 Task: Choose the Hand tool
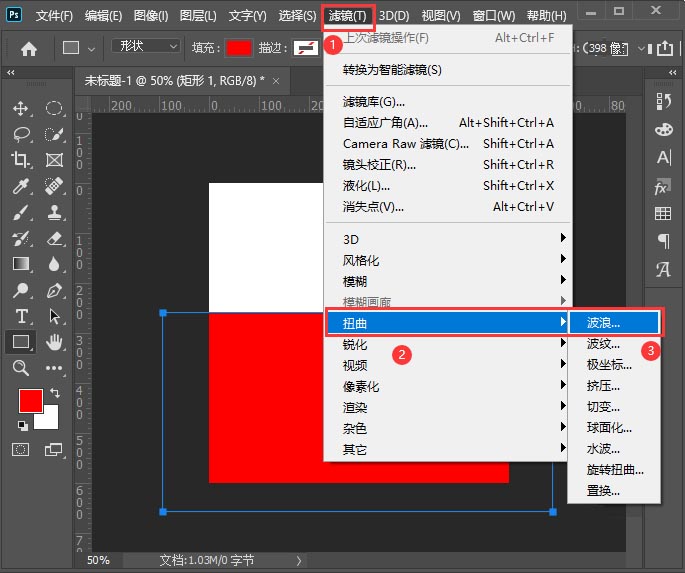pos(54,342)
